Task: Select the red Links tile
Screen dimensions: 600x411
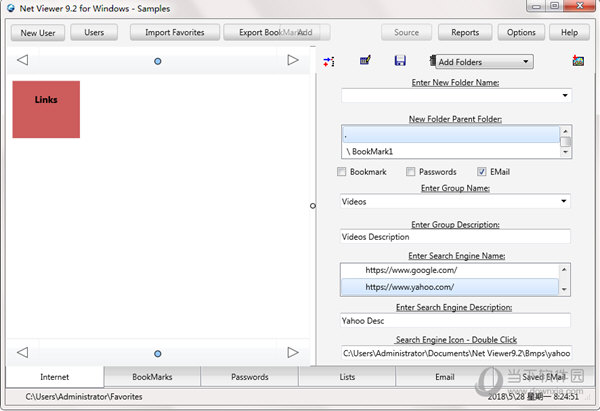Action: 46,109
